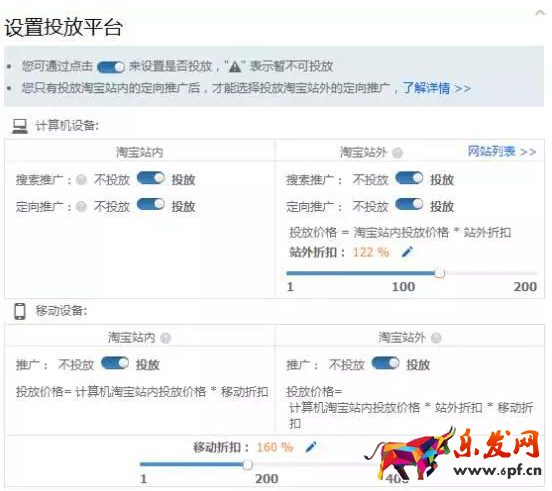Click the 站外折扣 slider handle
Image resolution: width=552 pixels, height=491 pixels.
(x=439, y=273)
